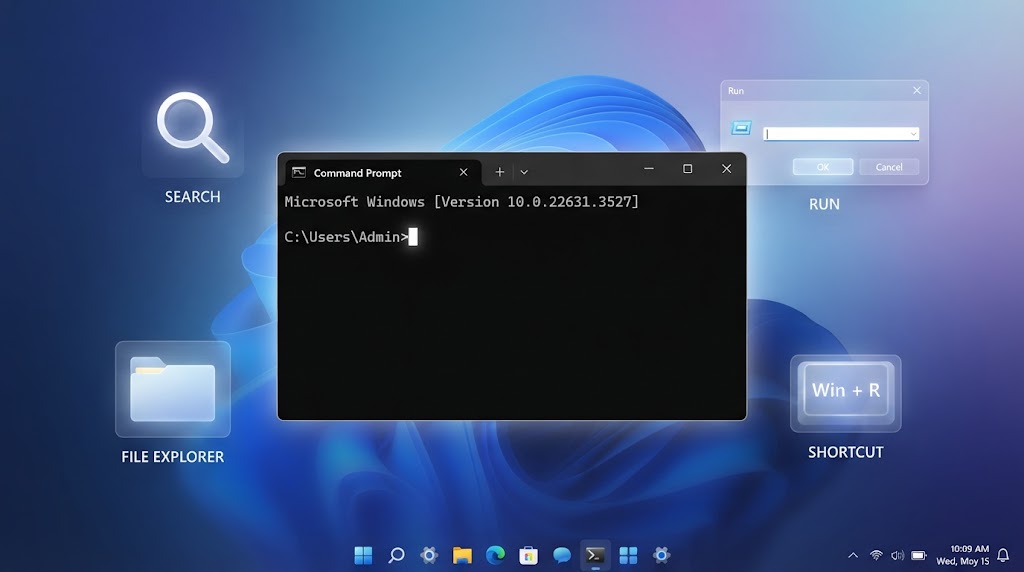Click OK in the Run dialog
This screenshot has width=1024, height=572.
pyautogui.click(x=823, y=167)
